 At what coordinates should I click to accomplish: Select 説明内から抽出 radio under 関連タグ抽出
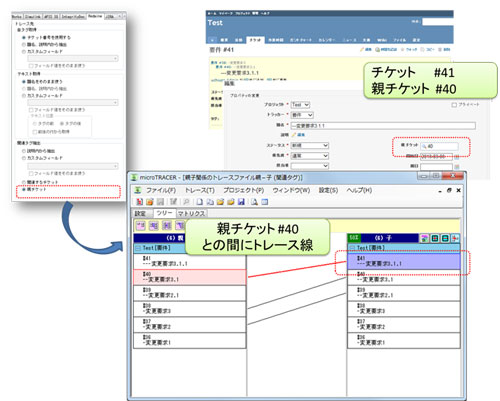tap(24, 151)
